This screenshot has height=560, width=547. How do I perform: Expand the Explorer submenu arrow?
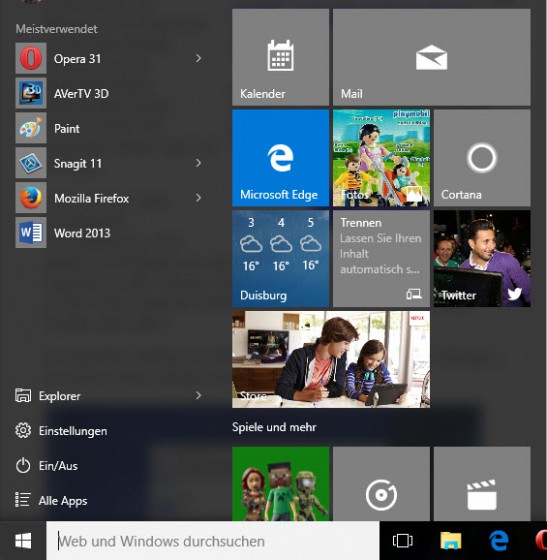[199, 395]
